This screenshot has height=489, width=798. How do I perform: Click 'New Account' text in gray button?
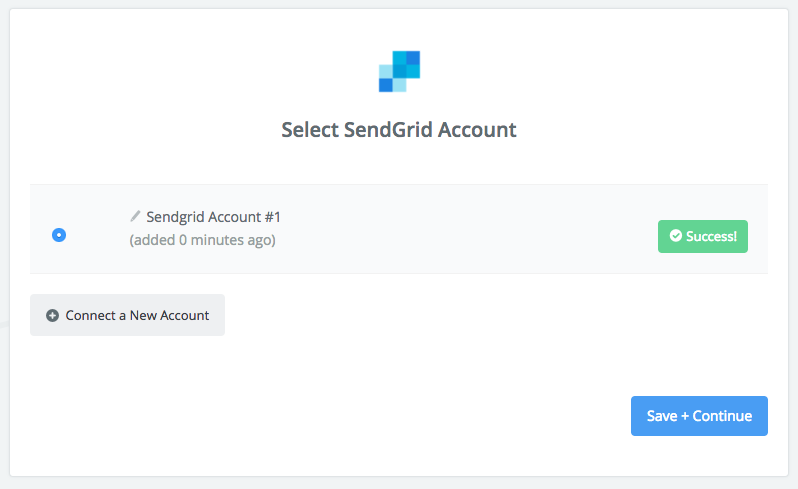tap(169, 315)
